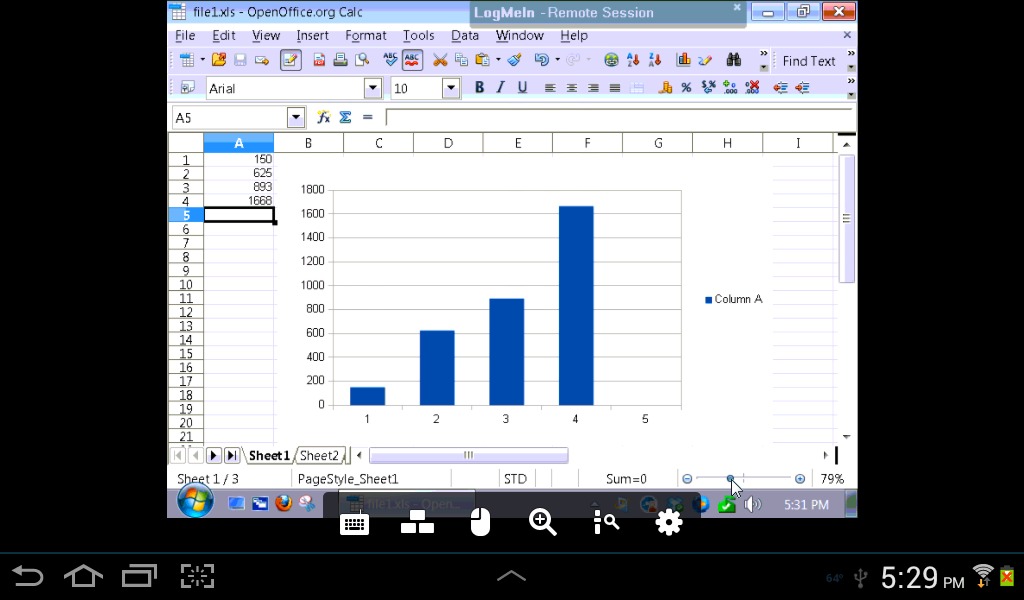Undo the last action
This screenshot has height=600, width=1024.
(541, 60)
